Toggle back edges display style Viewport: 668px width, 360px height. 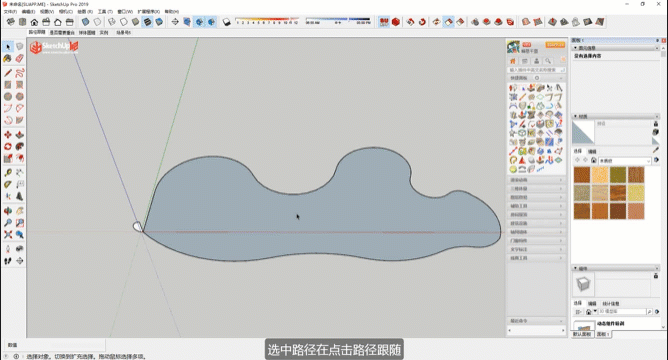pos(98,22)
